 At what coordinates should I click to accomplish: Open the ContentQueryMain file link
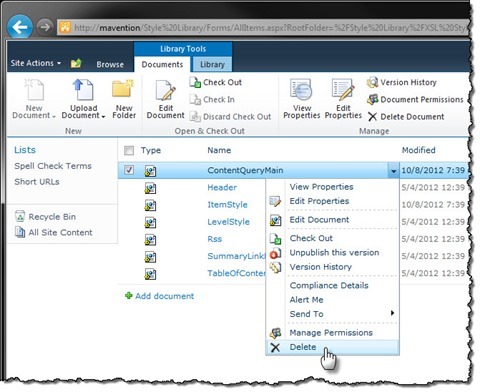pos(245,170)
